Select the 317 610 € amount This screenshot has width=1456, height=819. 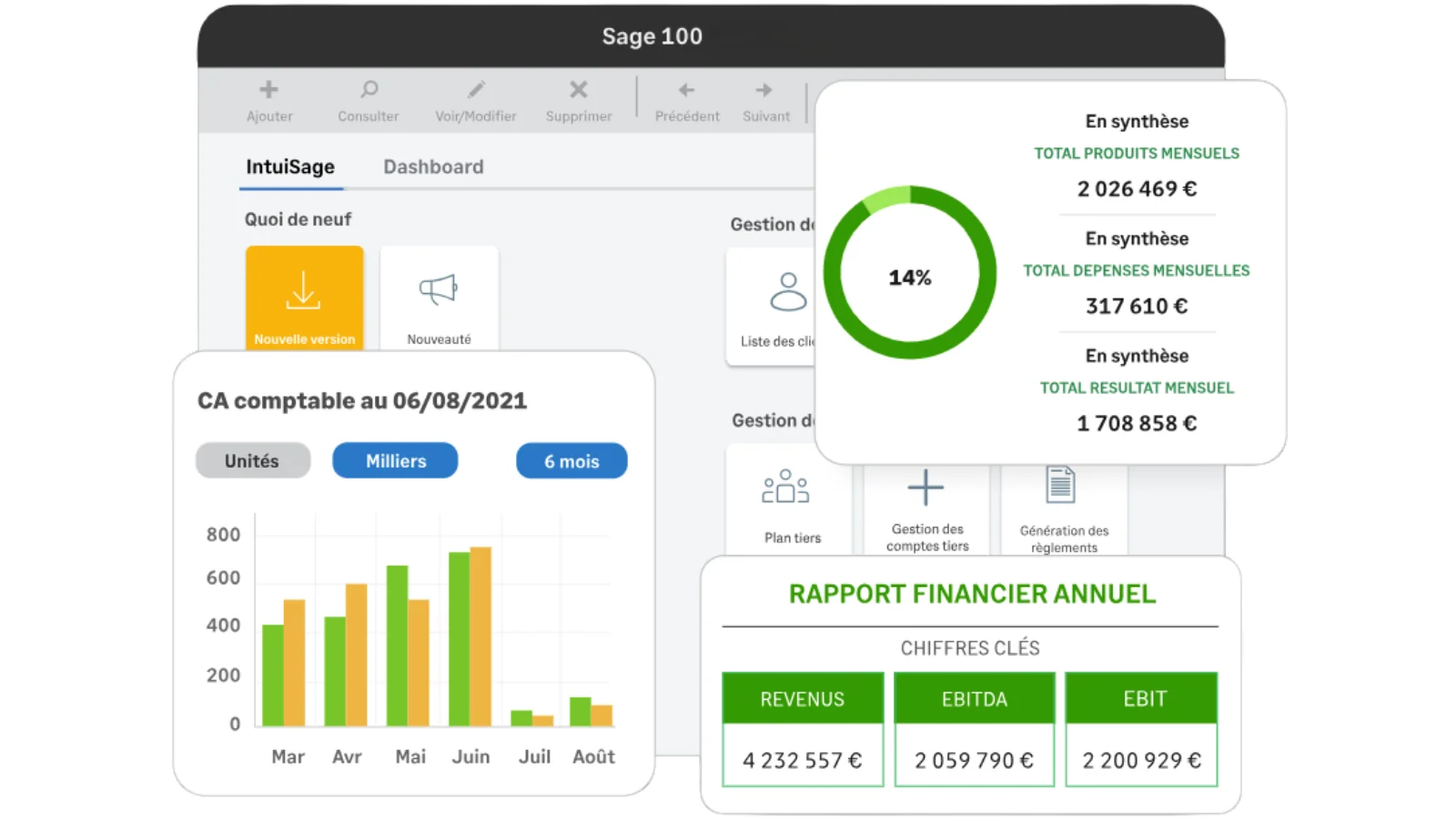pos(1137,306)
